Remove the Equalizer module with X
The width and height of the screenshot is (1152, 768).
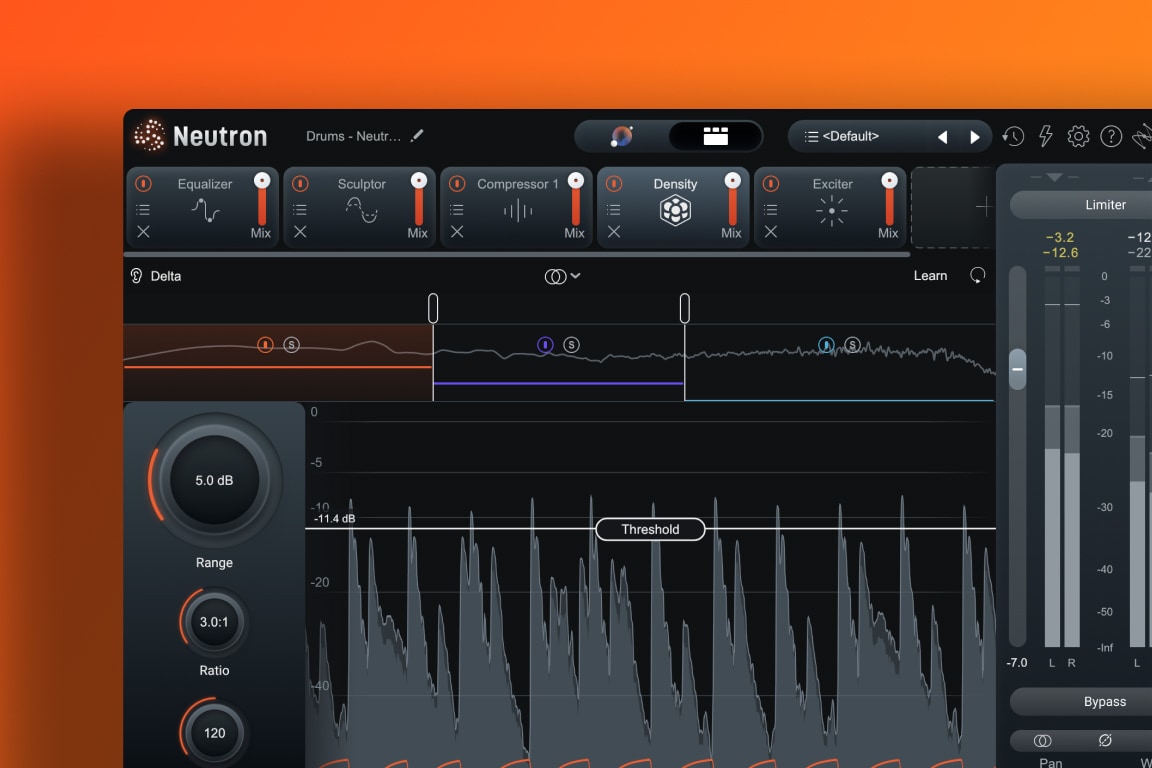143,232
